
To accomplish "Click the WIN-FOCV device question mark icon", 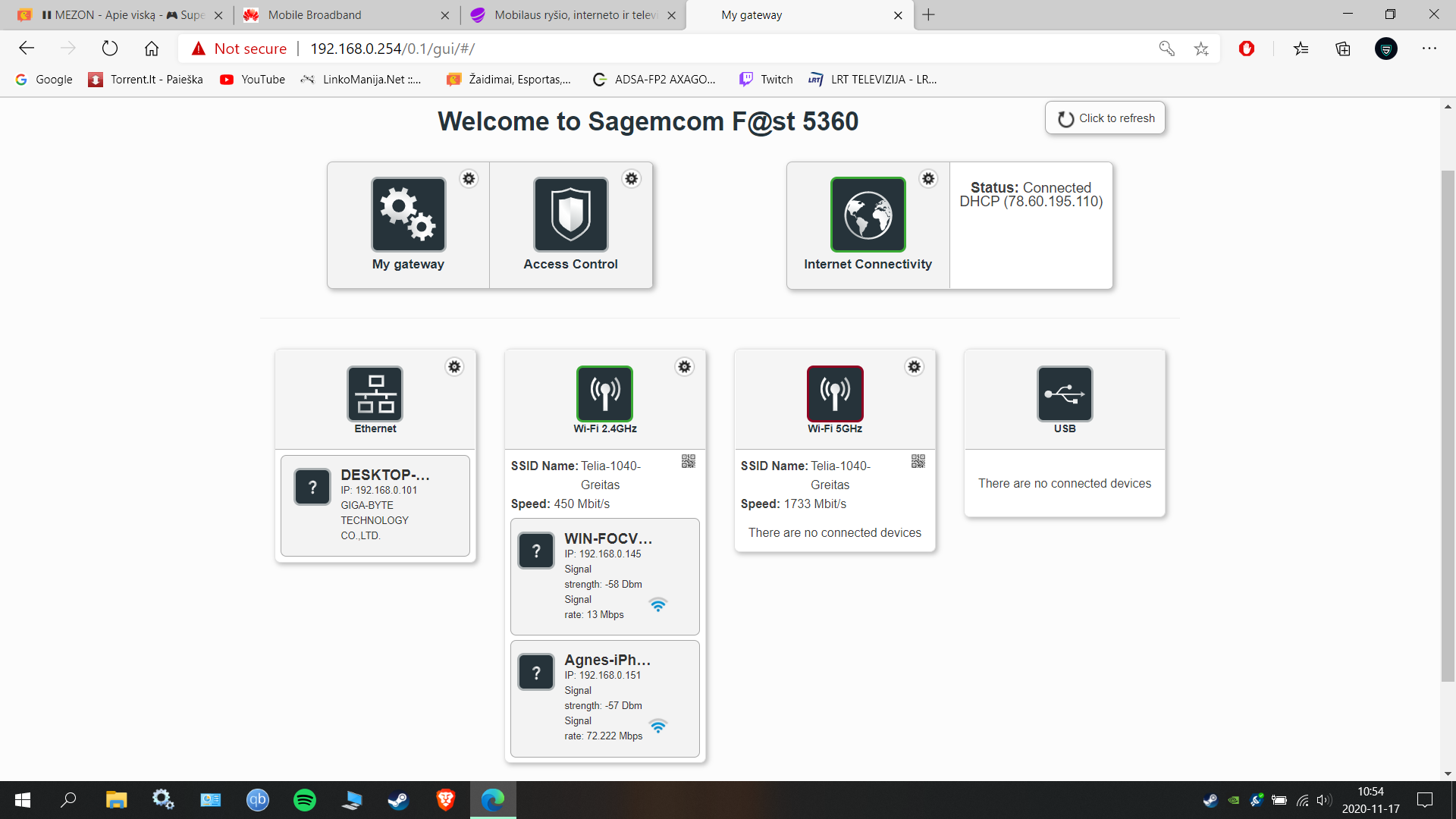I will (x=536, y=551).
